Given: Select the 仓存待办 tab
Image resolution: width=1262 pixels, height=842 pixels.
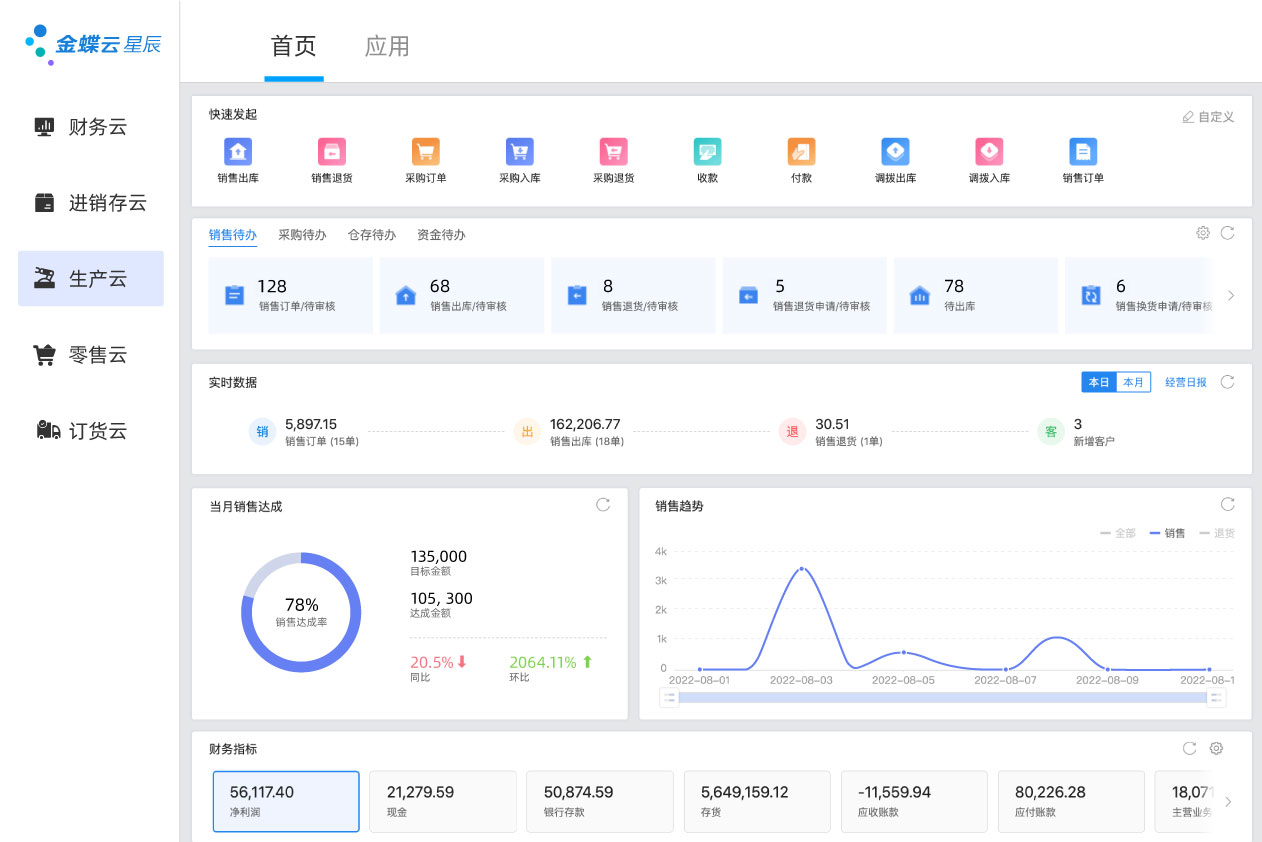Looking at the screenshot, I should coord(372,235).
